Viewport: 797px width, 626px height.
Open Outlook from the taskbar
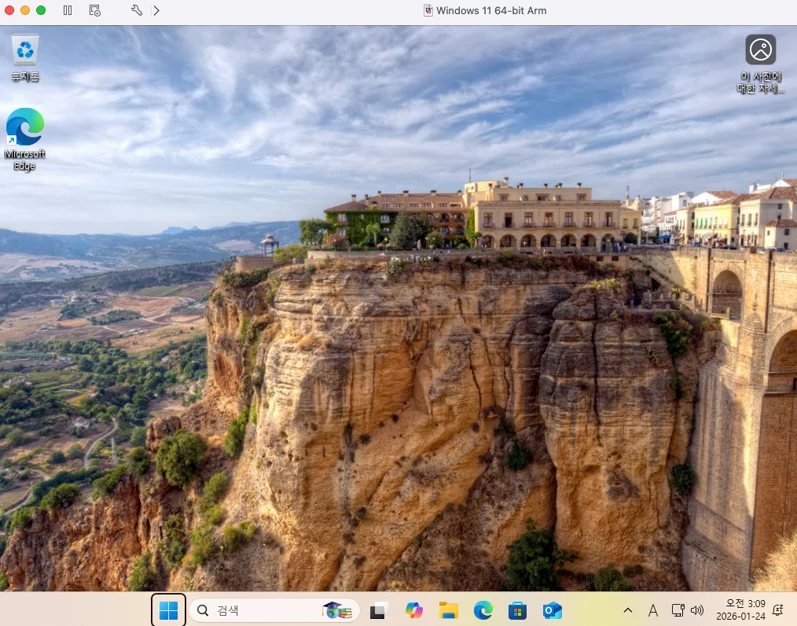(552, 610)
